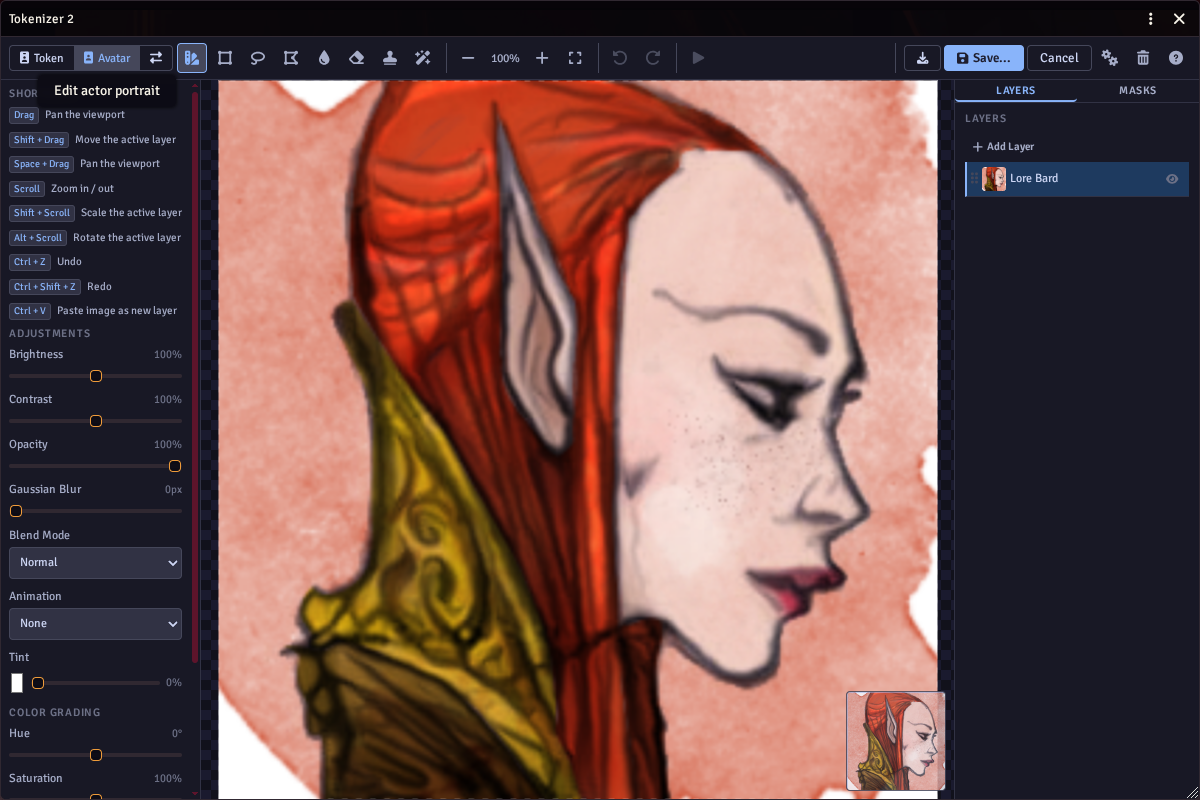Switch to the MASKS tab

click(x=1138, y=91)
